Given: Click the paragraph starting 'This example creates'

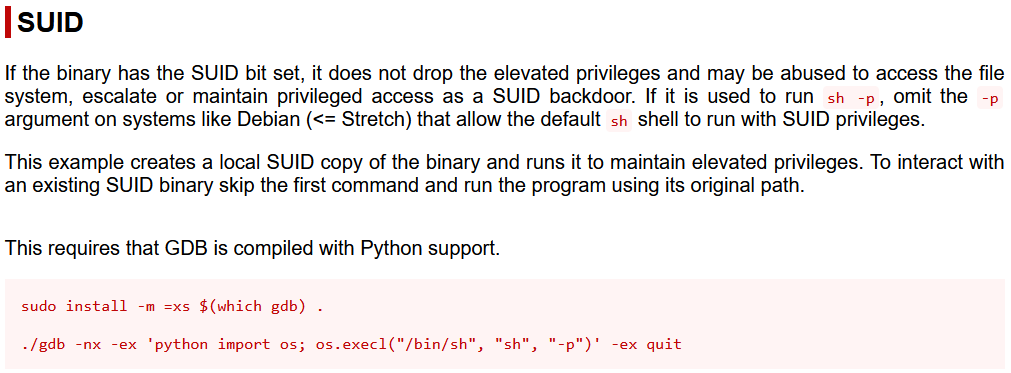Looking at the screenshot, I should point(504,173).
